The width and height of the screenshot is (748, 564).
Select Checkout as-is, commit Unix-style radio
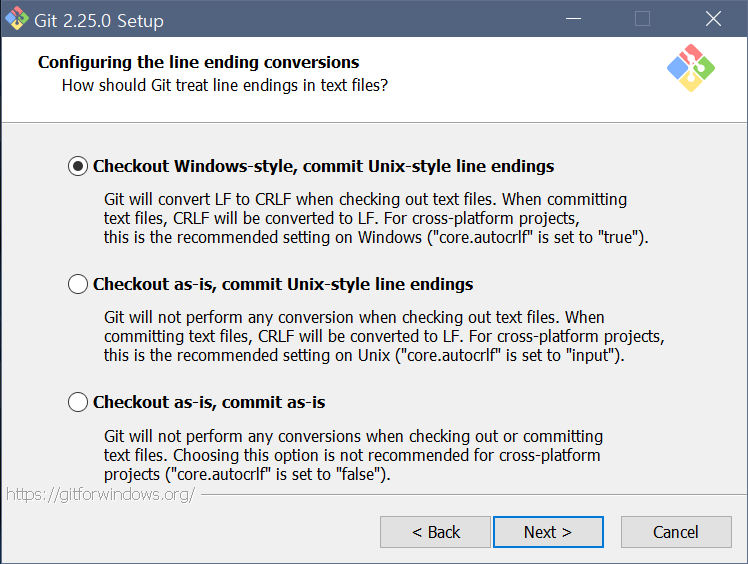(x=78, y=284)
